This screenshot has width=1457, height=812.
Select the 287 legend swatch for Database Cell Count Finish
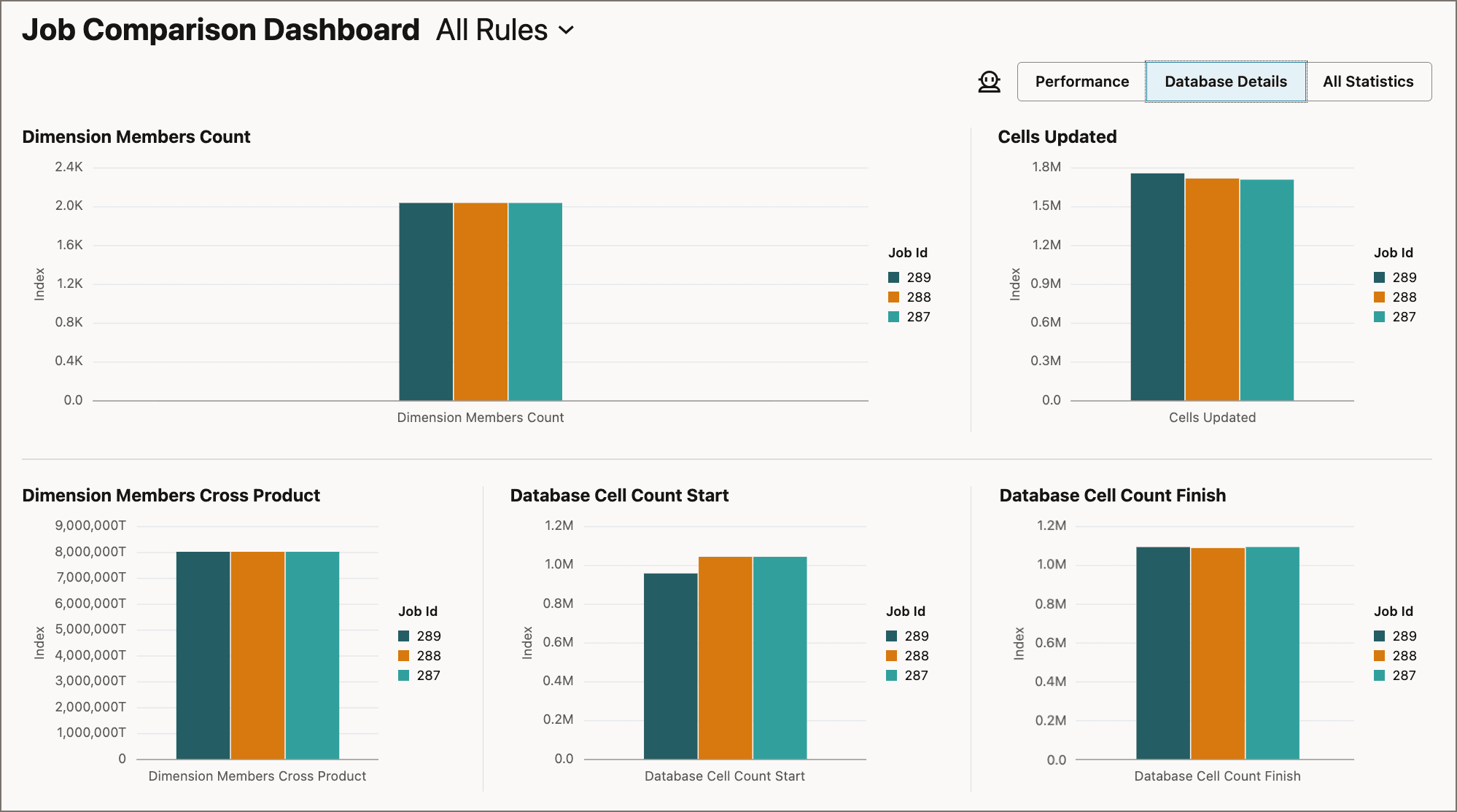tap(1379, 675)
